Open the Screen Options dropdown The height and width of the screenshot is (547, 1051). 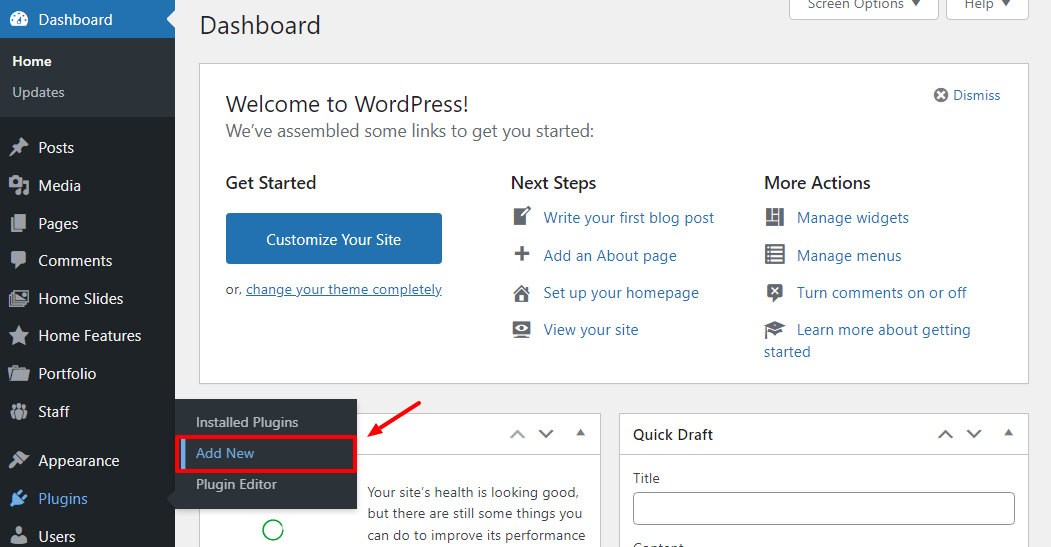pyautogui.click(x=863, y=7)
